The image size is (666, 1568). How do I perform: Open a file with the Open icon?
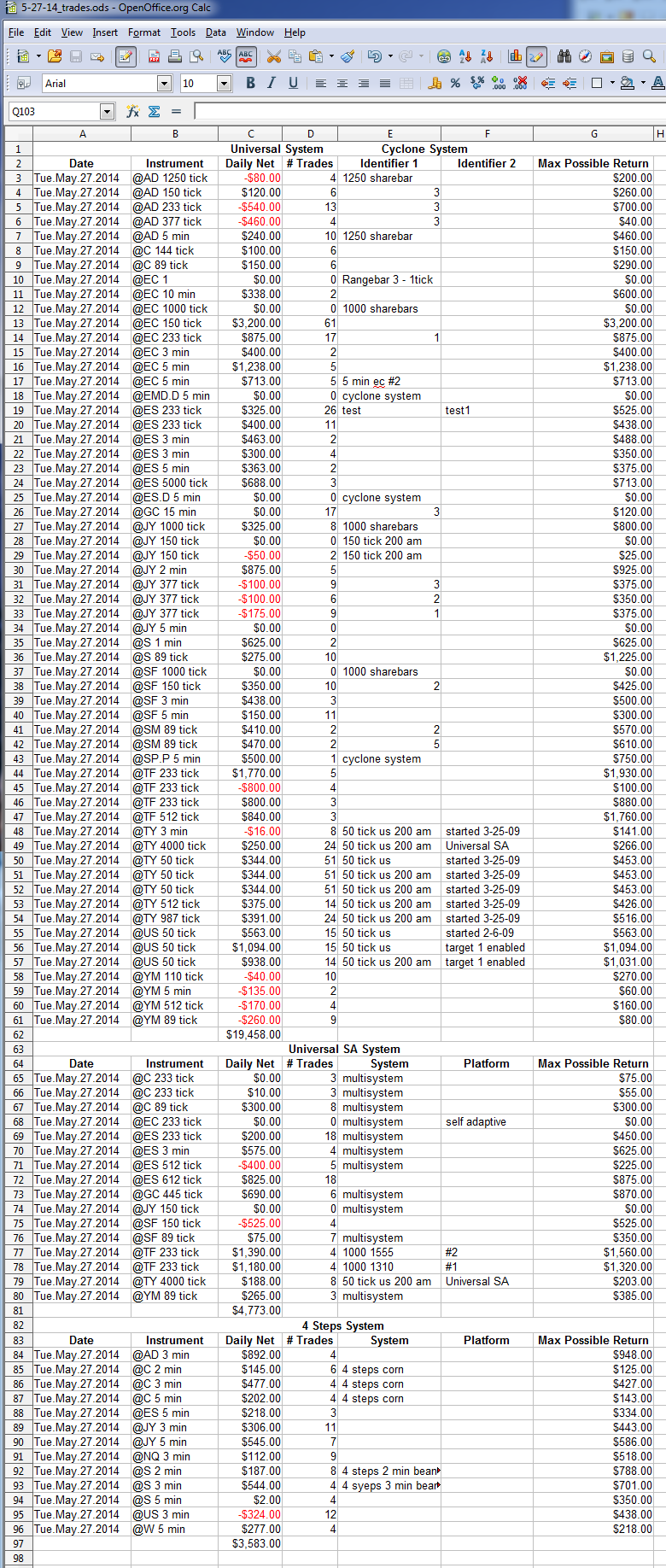(55, 56)
